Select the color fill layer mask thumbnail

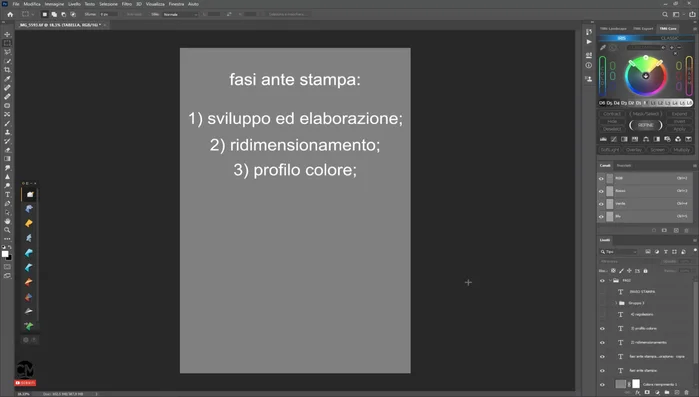click(636, 384)
